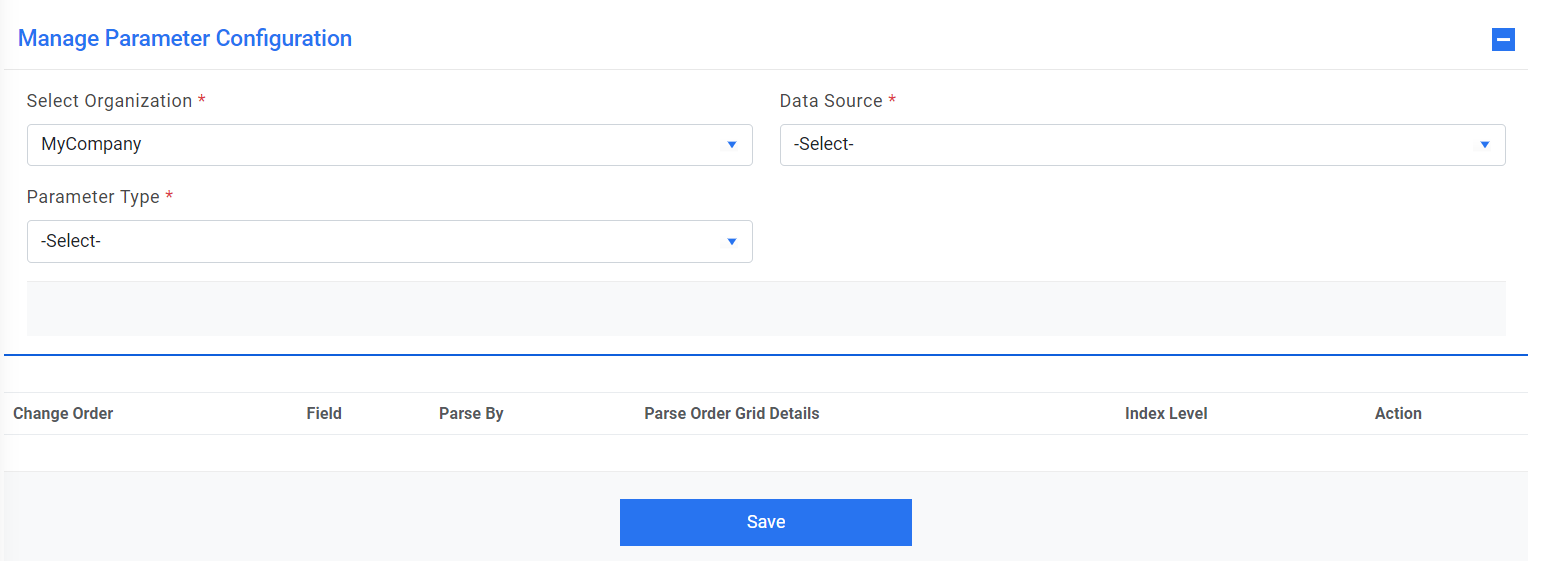Click the Parse Order Grid Details header

[731, 413]
